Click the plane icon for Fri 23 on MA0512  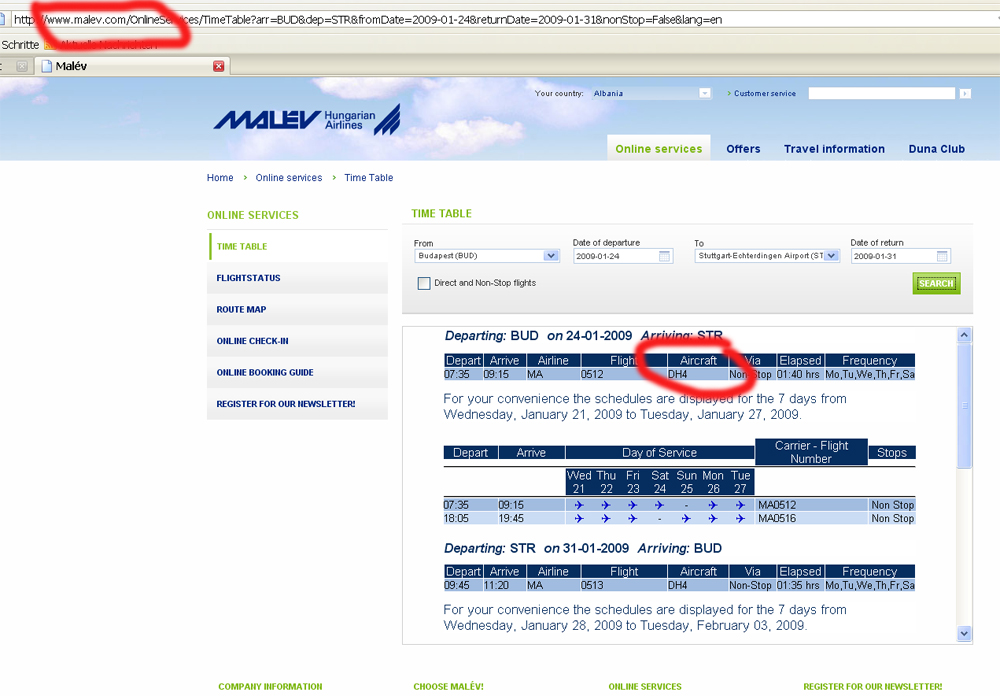click(632, 505)
